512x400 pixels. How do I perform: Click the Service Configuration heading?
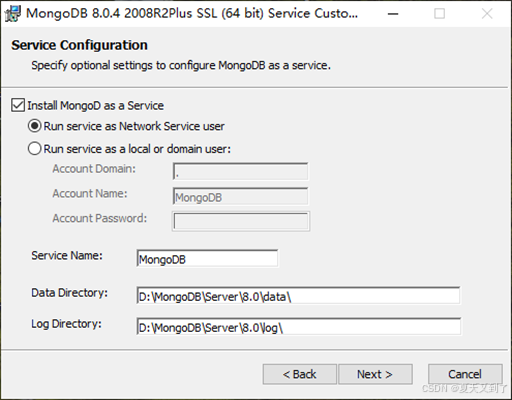pyautogui.click(x=79, y=45)
